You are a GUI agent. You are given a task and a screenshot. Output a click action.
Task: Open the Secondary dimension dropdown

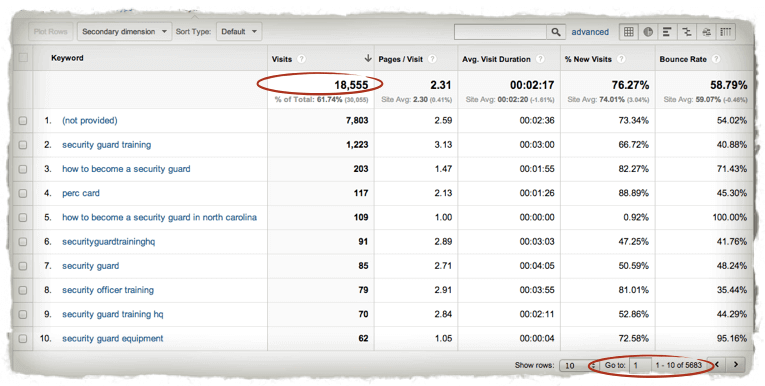pos(124,32)
